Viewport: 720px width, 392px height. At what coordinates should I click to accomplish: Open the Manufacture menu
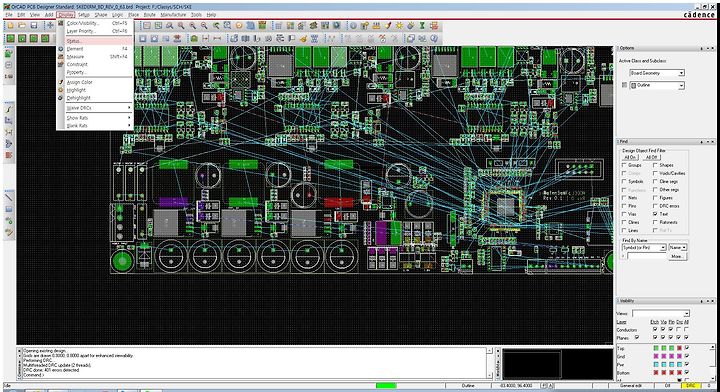pos(173,15)
